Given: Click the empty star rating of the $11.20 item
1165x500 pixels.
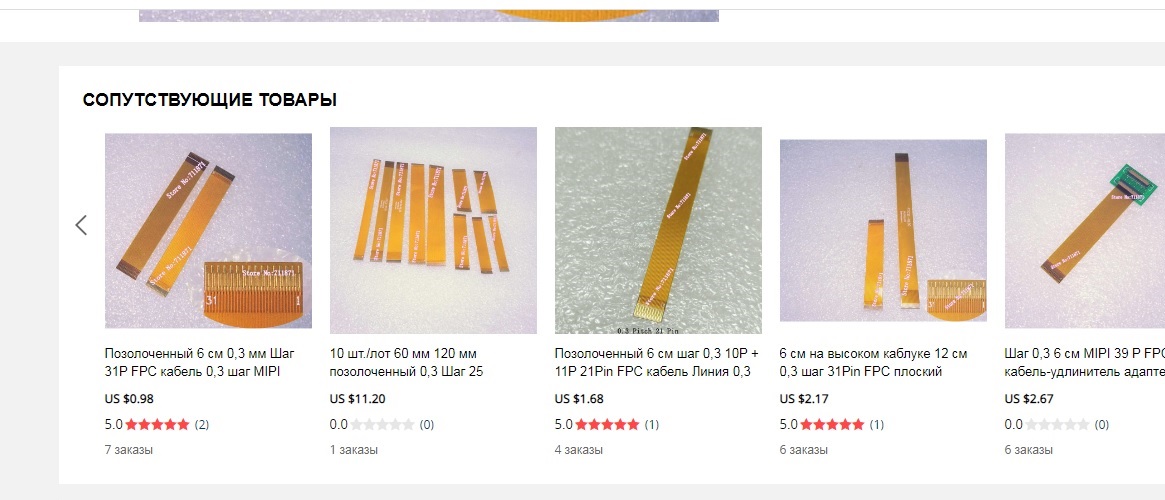Looking at the screenshot, I should point(383,425).
